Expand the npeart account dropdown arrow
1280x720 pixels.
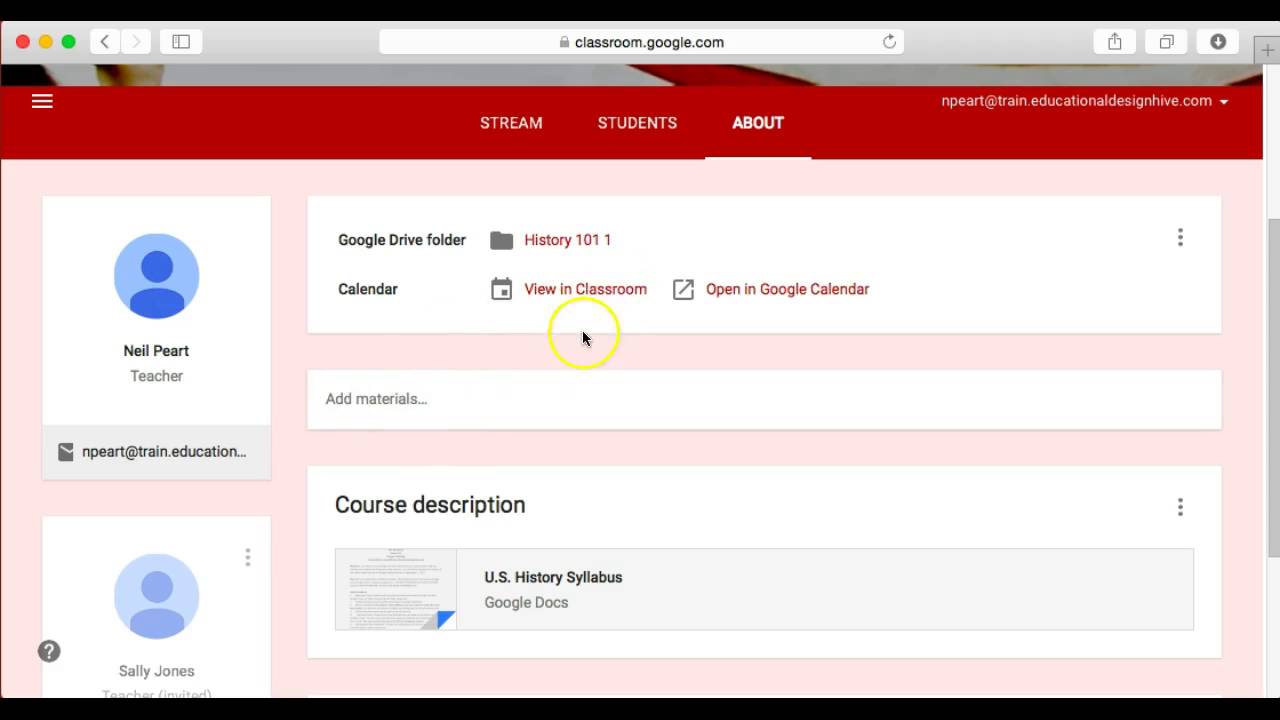pyautogui.click(x=1224, y=101)
